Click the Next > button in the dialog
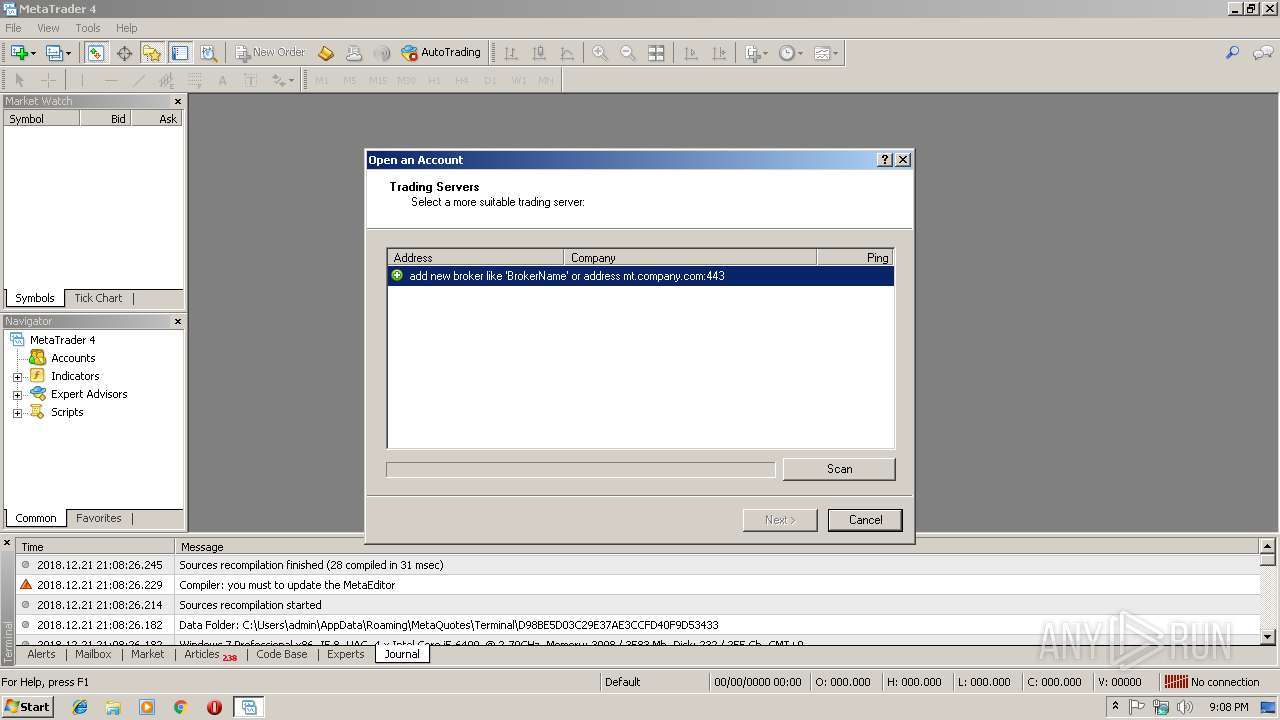Image resolution: width=1280 pixels, height=720 pixels. pyautogui.click(x=780, y=520)
